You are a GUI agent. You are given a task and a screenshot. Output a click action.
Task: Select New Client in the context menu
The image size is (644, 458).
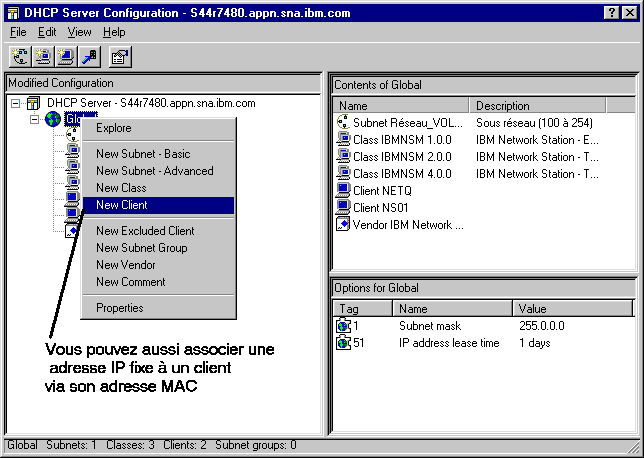pyautogui.click(x=159, y=205)
